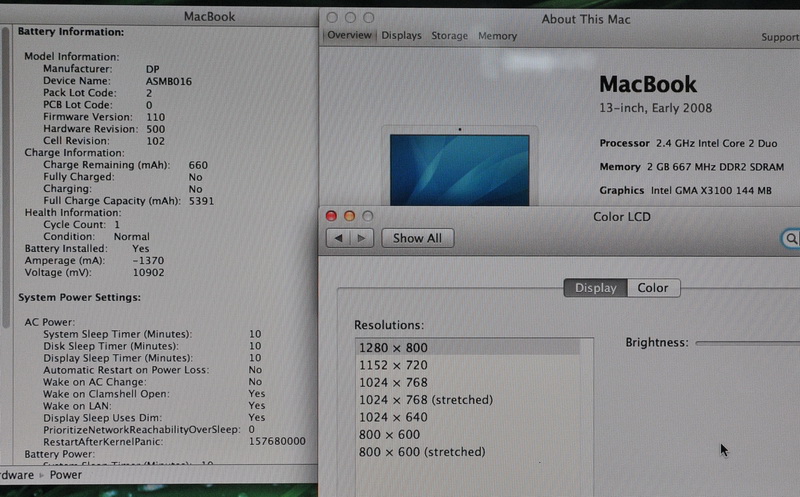Go back with the left arrow button
The image size is (800, 497).
coord(338,238)
